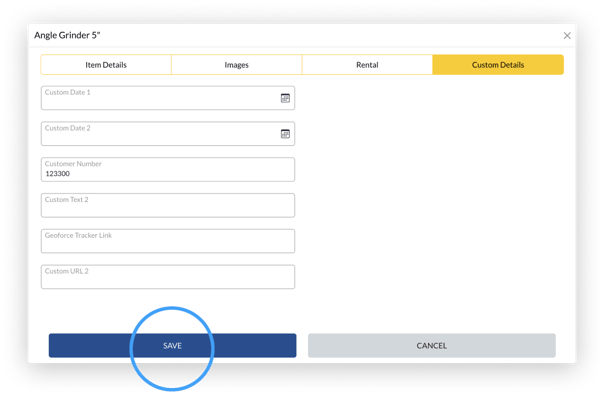Open the Custom Date 2 calendar picker

click(285, 134)
